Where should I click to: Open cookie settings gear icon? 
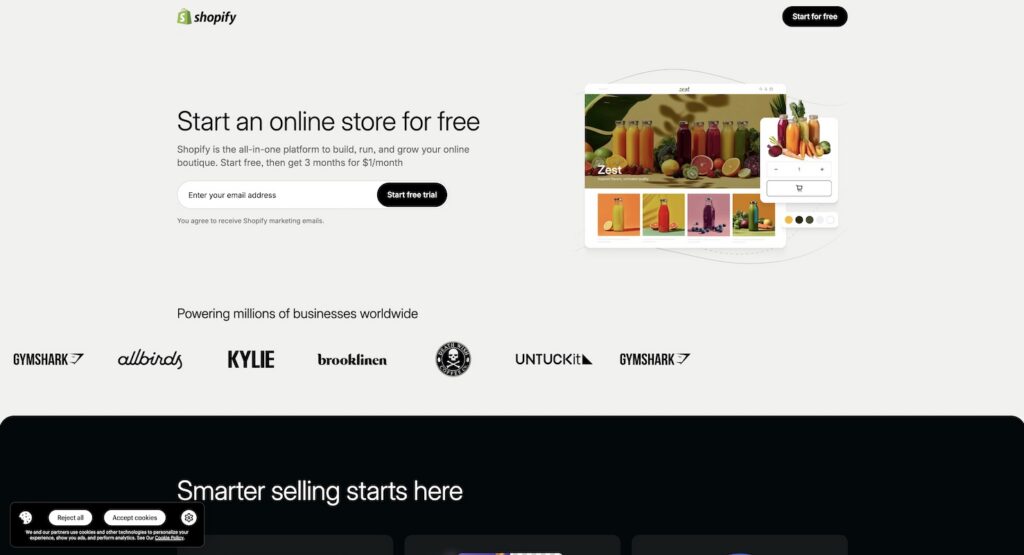(189, 518)
